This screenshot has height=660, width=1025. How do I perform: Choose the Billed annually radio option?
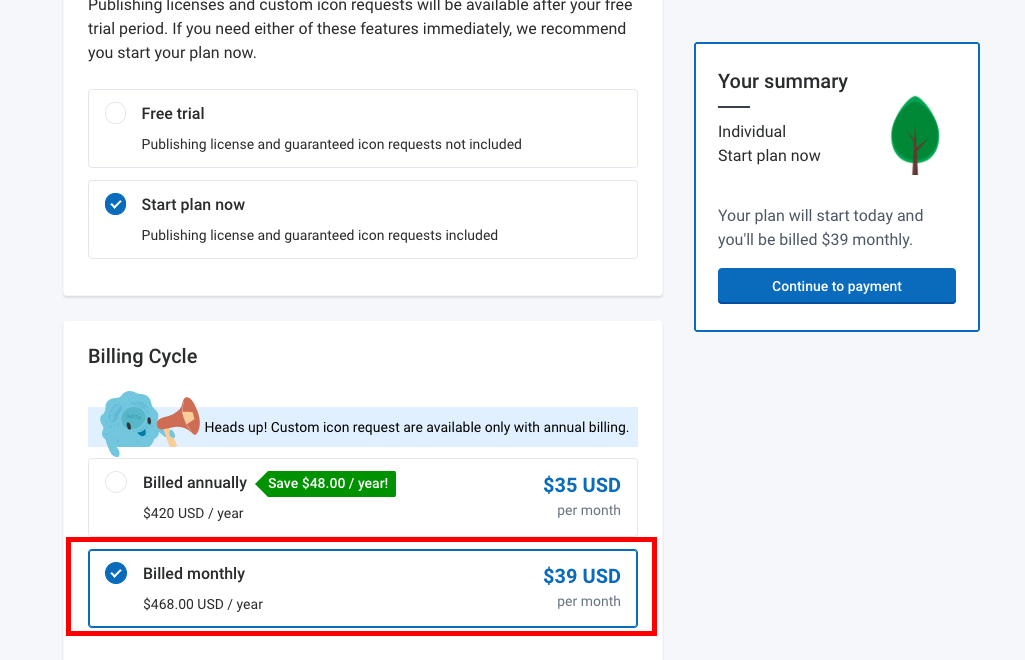click(116, 483)
